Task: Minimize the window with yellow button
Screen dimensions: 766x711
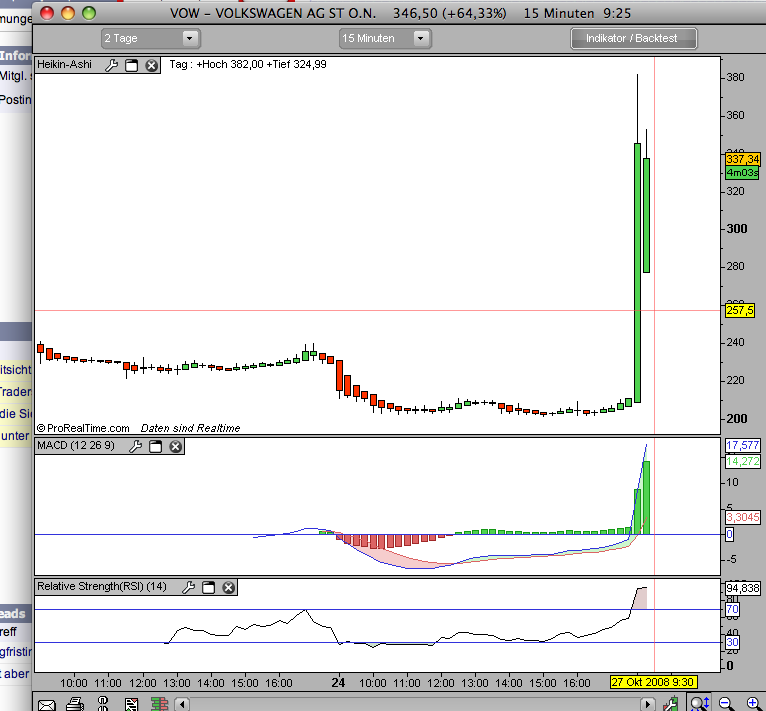Action: [x=68, y=13]
